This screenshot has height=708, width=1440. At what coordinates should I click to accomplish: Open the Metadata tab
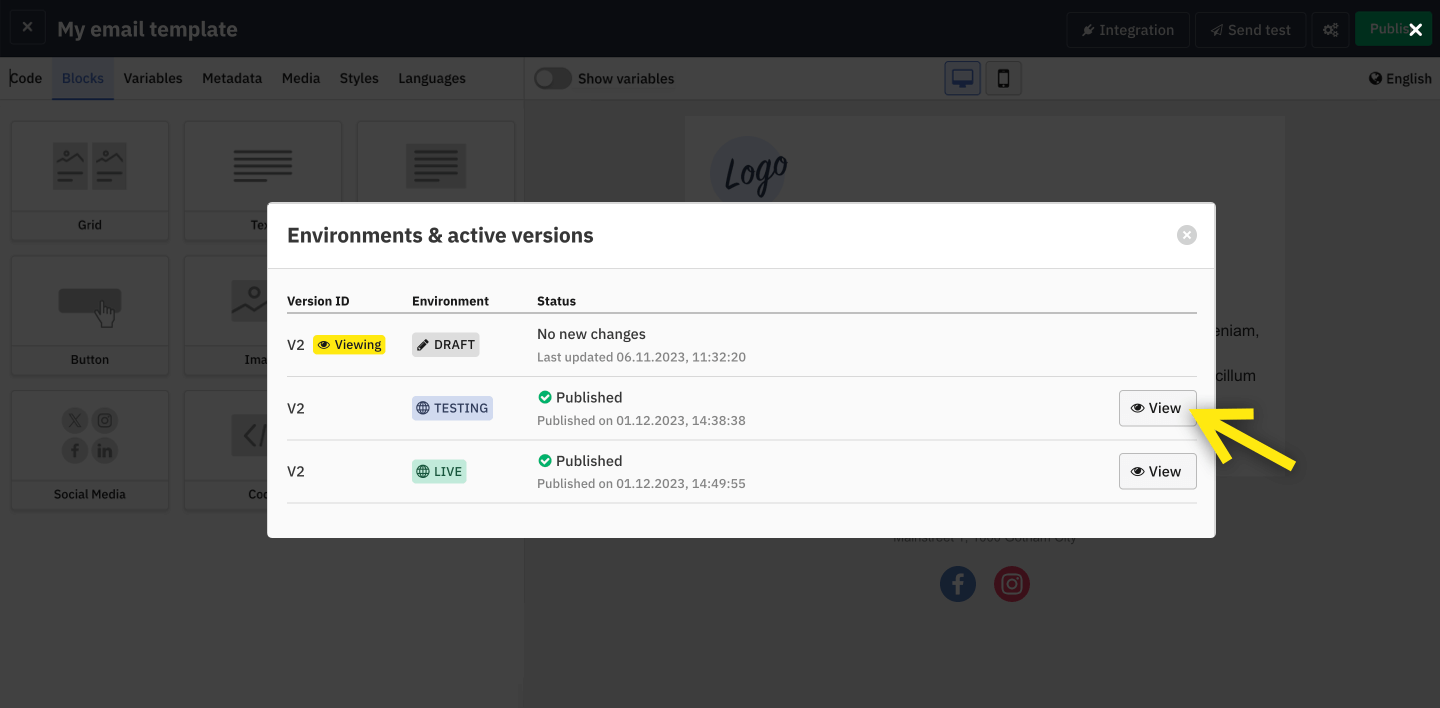pyautogui.click(x=232, y=78)
